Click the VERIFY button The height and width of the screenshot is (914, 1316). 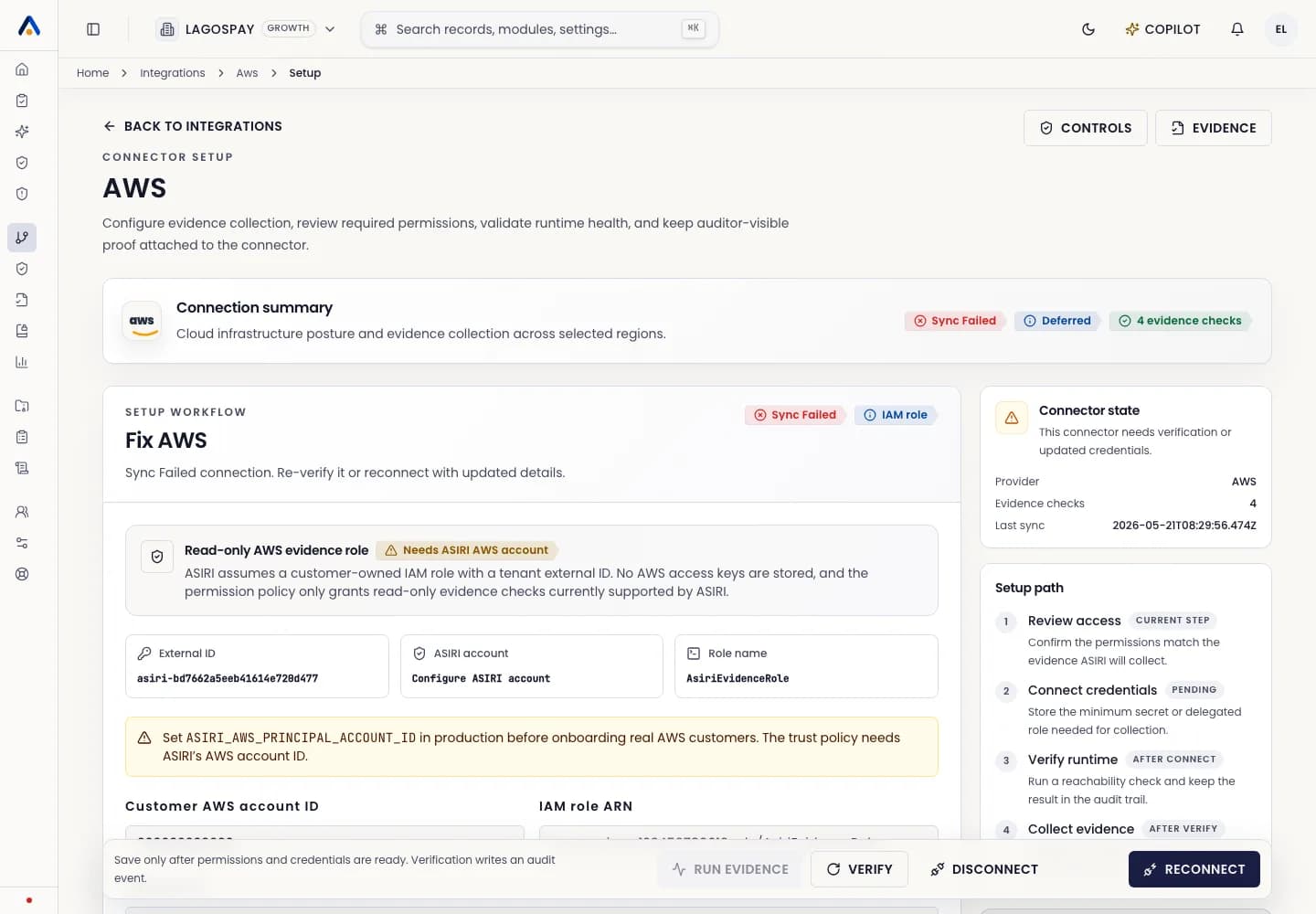(859, 869)
